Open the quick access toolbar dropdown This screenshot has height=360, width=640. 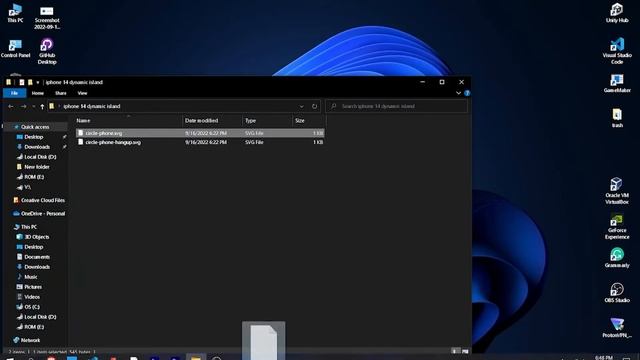38,82
